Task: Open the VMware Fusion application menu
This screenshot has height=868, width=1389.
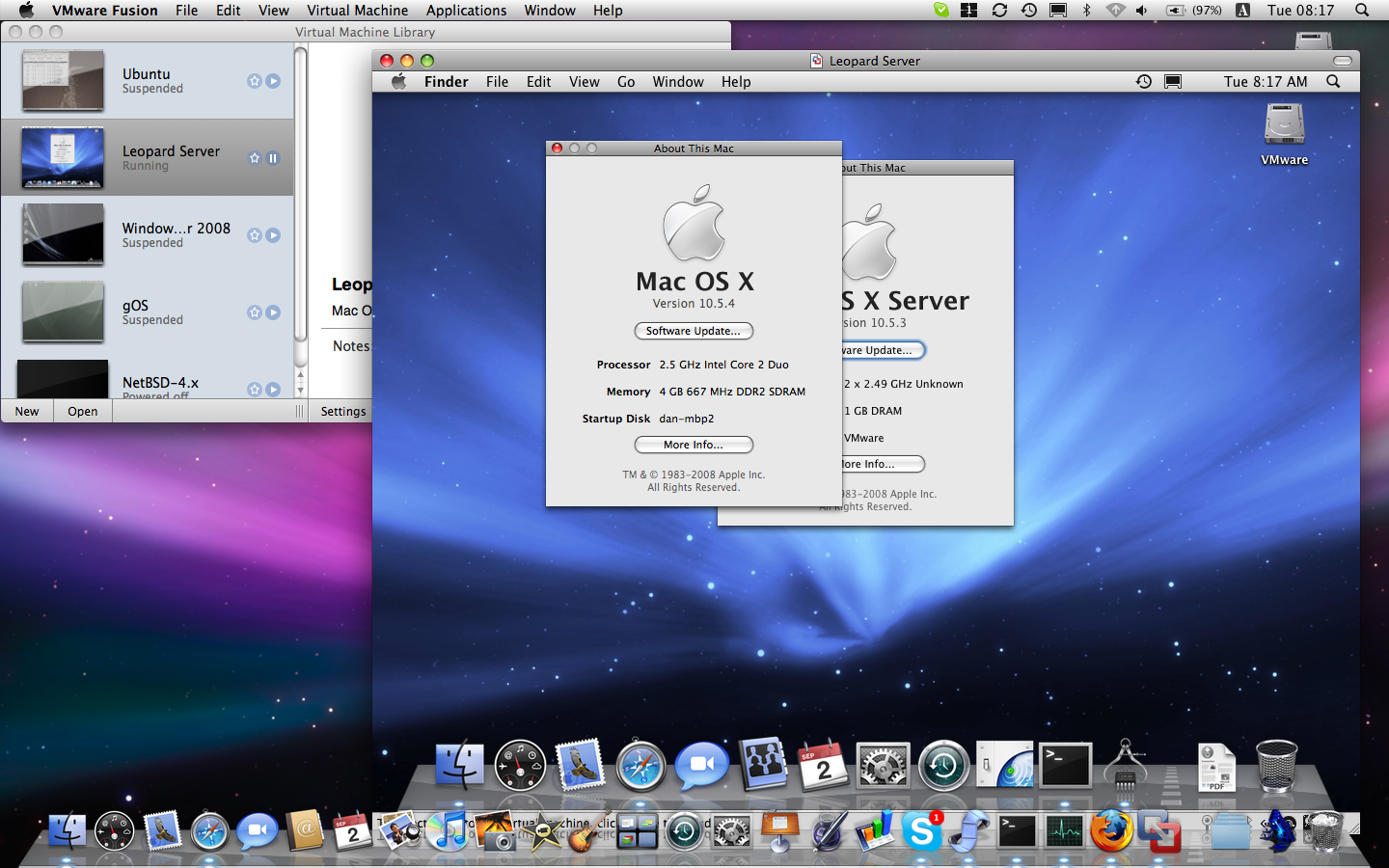Action: pyautogui.click(x=105, y=10)
